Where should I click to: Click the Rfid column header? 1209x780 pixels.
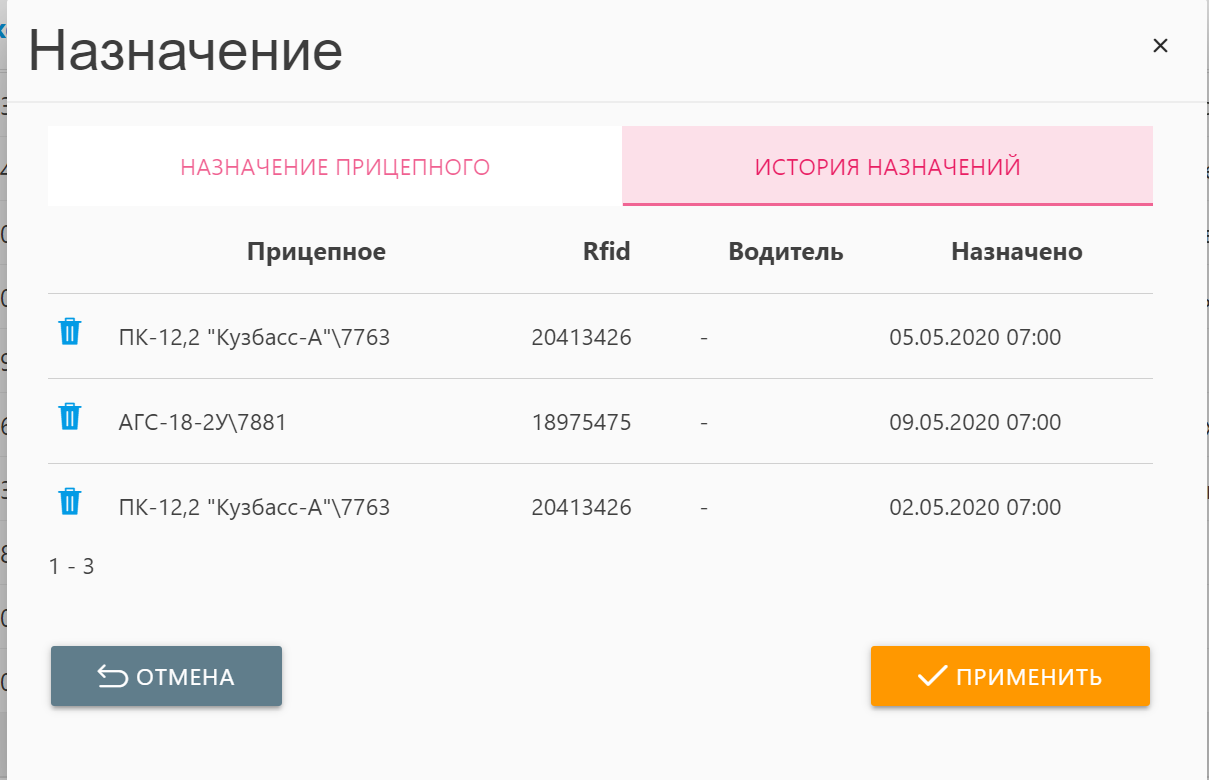point(607,252)
